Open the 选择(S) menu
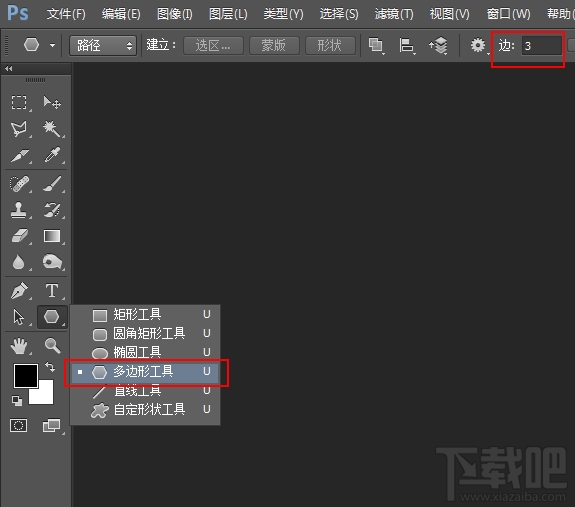575x507 pixels. click(x=339, y=14)
